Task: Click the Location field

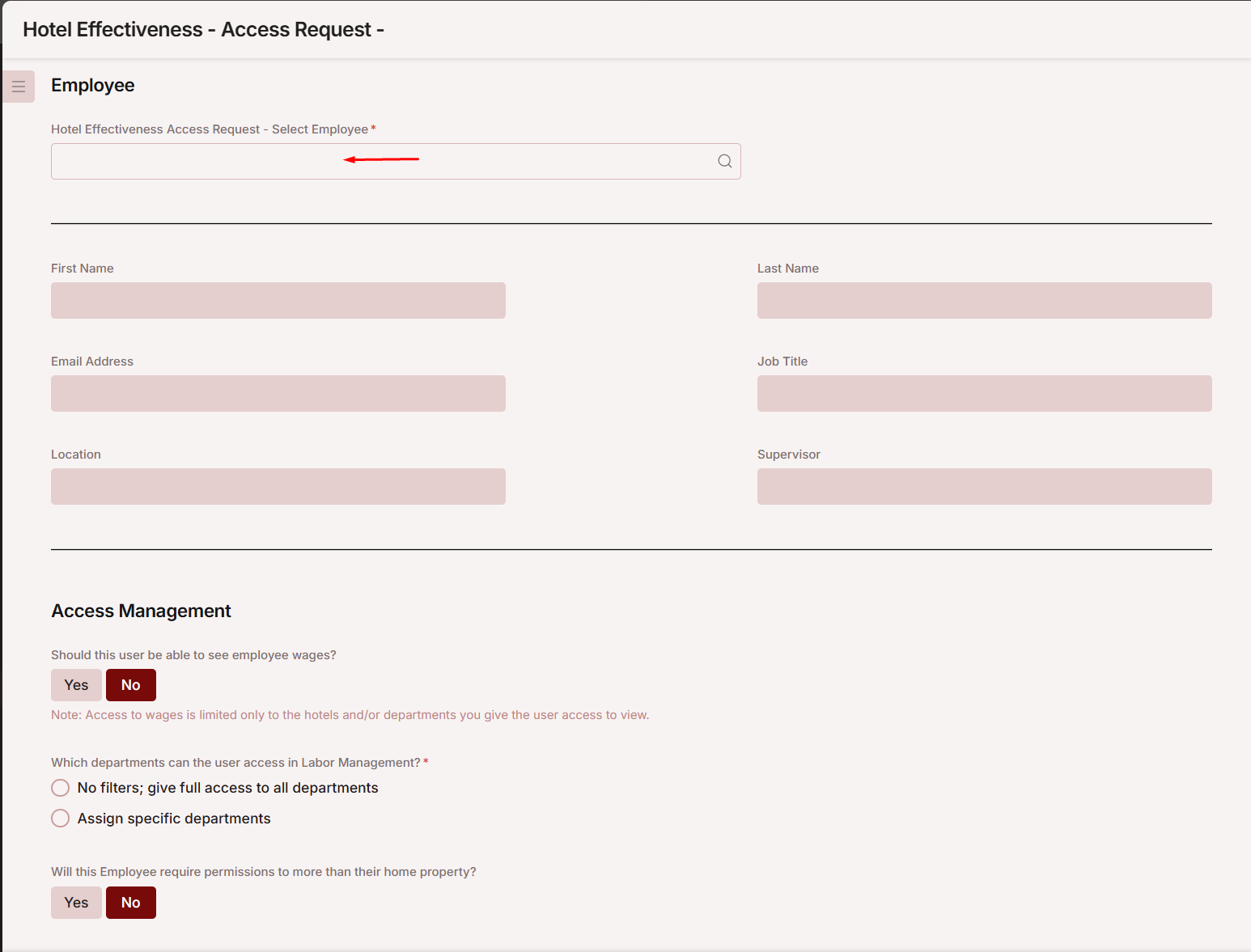Action: point(278,486)
